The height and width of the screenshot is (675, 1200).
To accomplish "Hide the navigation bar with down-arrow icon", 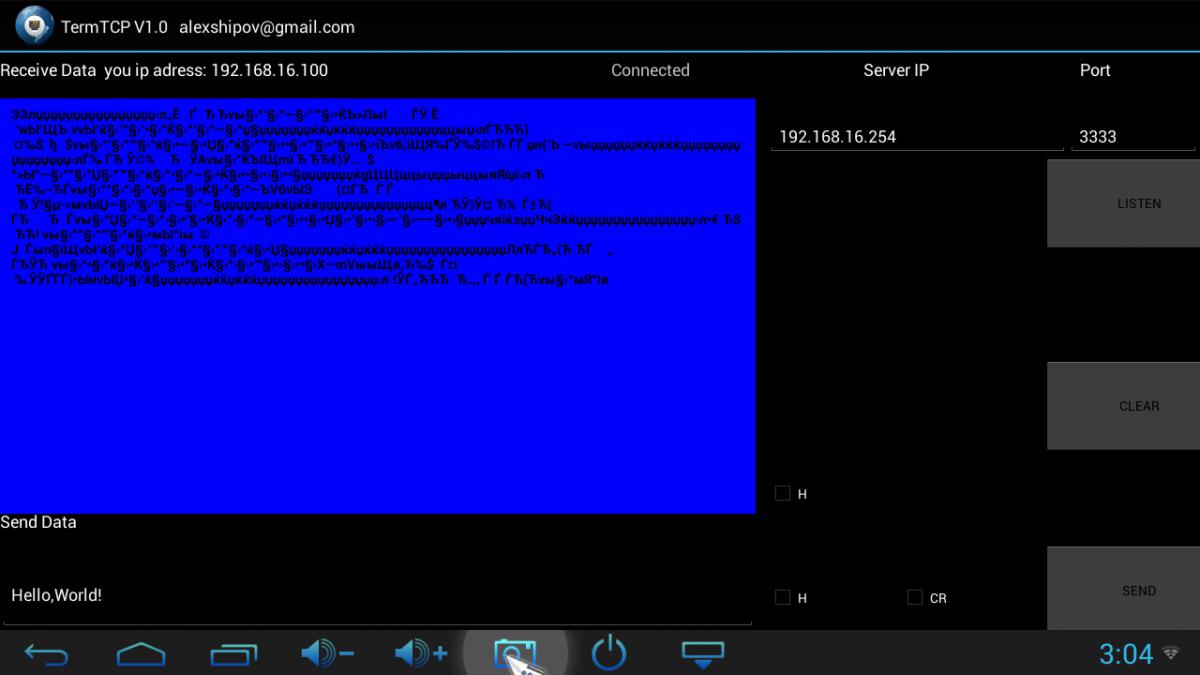I will 702,654.
